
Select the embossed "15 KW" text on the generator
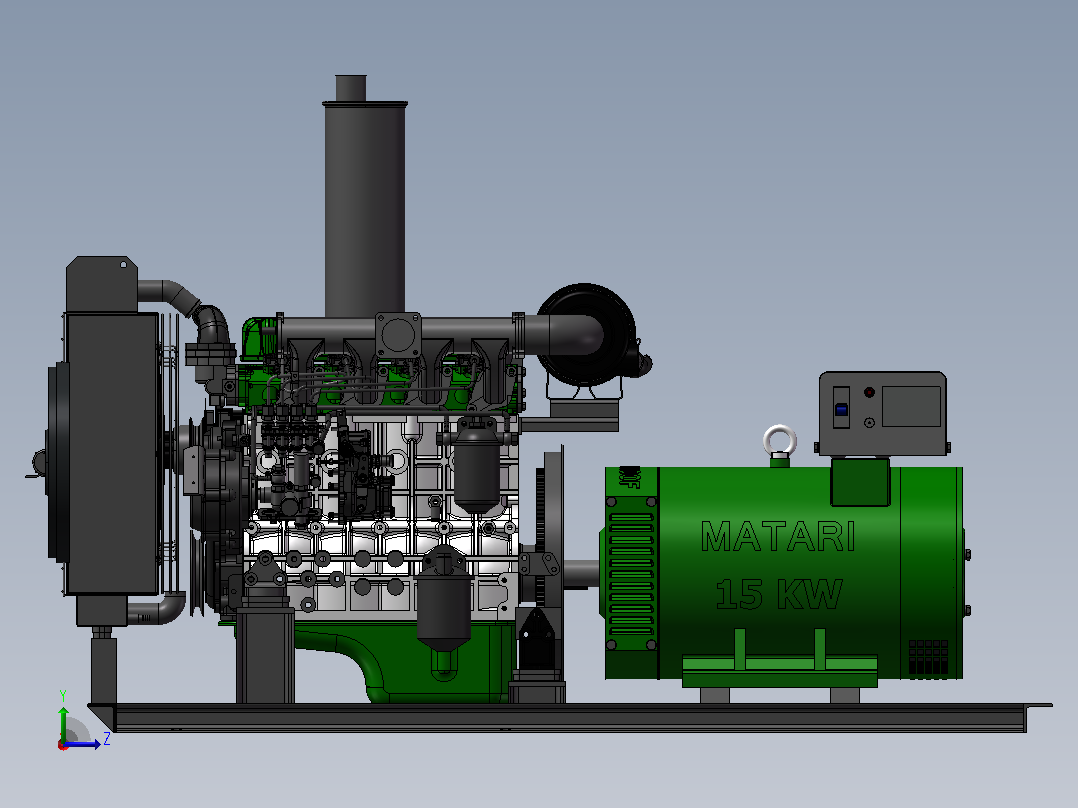[x=779, y=594]
